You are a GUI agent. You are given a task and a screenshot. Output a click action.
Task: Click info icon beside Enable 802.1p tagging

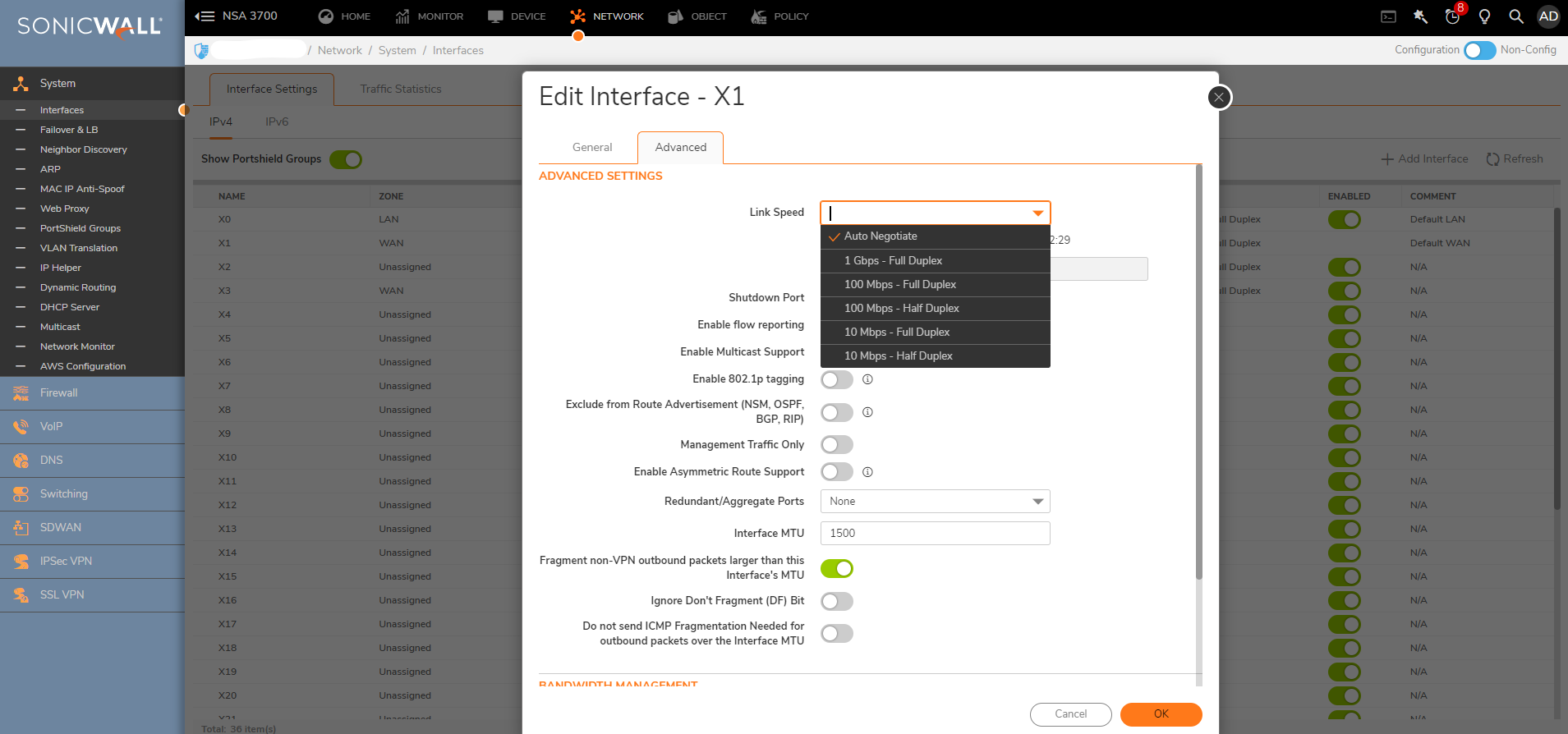click(867, 379)
